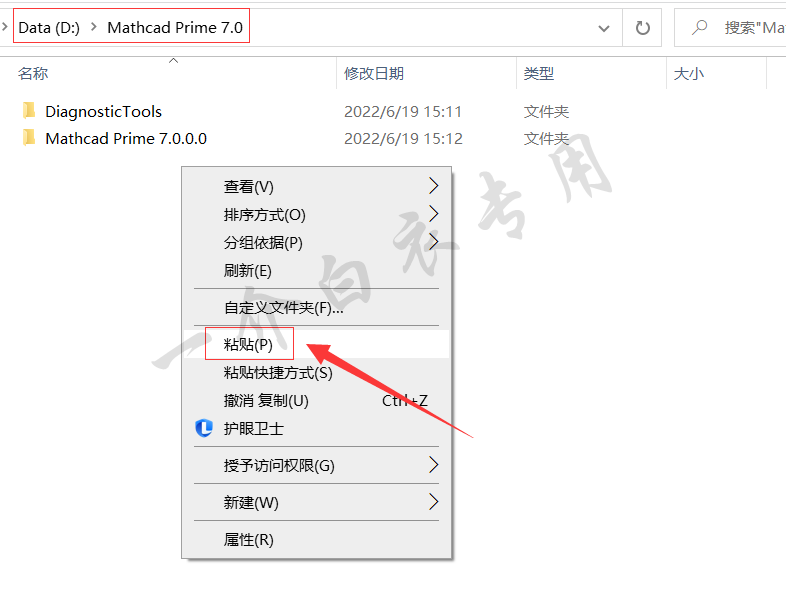Click breadcrumb chevron after Data (D:)
Image resolution: width=786 pixels, height=589 pixels.
pyautogui.click(x=94, y=27)
